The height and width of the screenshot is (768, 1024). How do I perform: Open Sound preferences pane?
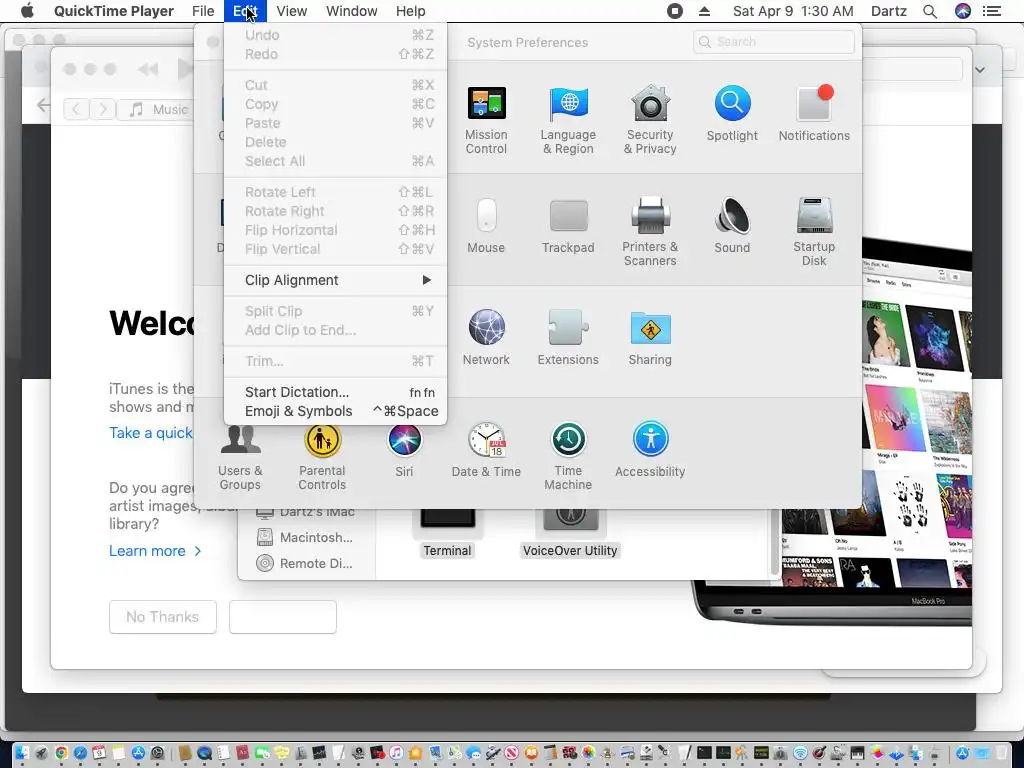tap(732, 226)
